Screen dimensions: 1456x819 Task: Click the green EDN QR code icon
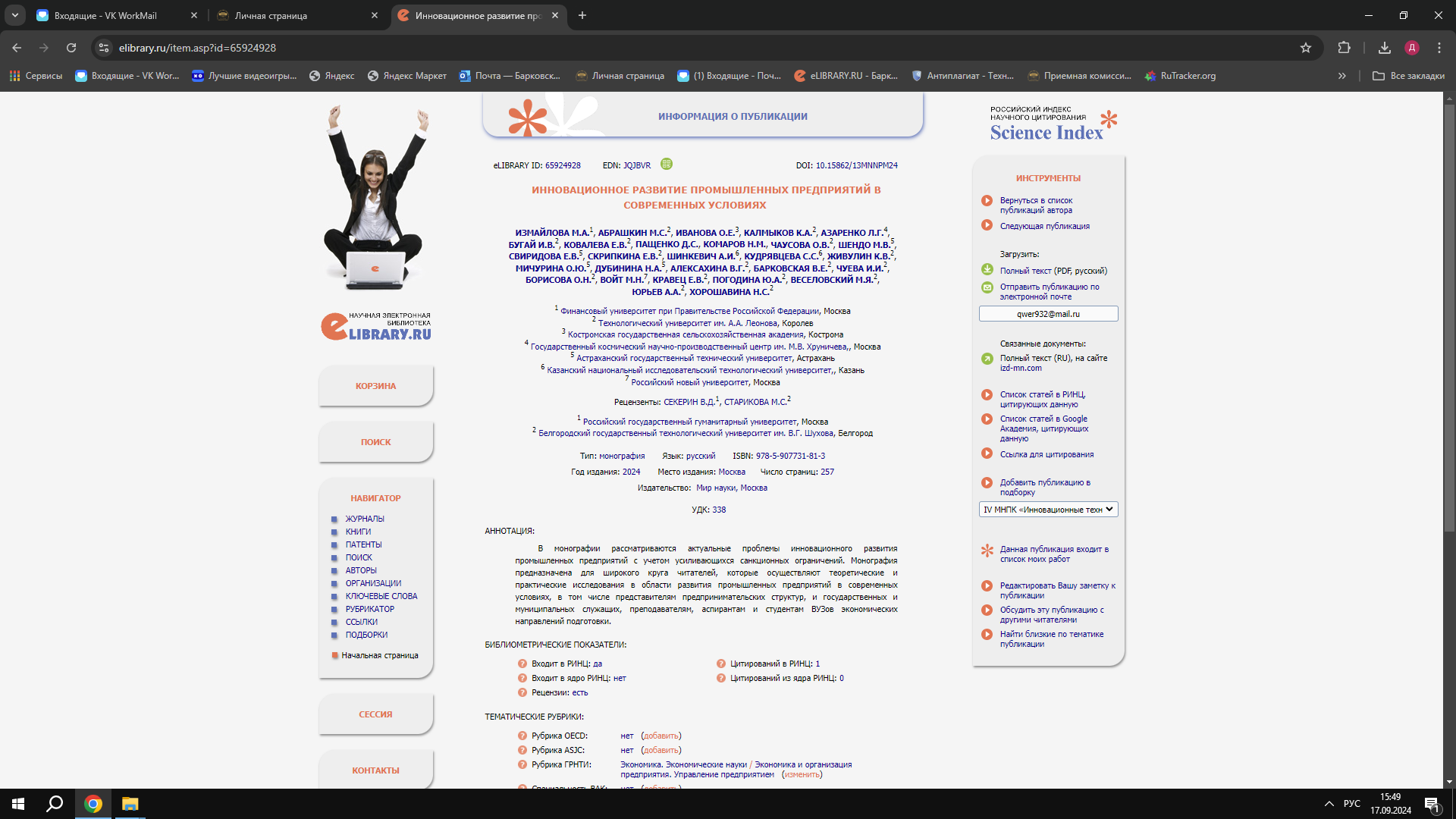click(x=667, y=164)
